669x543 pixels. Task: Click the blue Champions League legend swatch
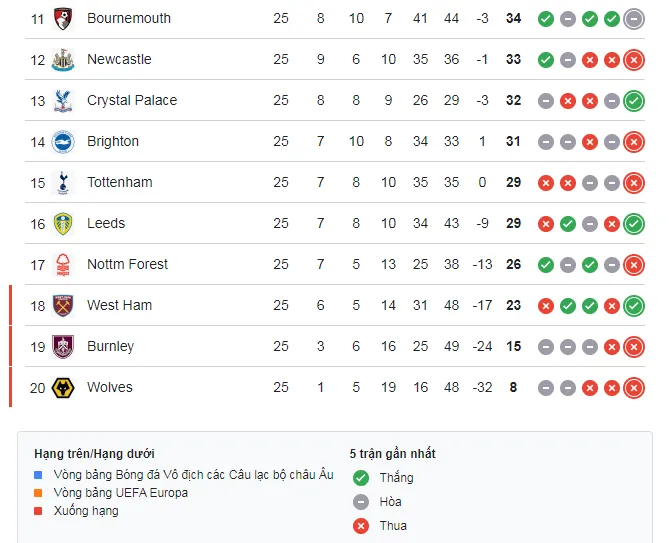pyautogui.click(x=38, y=475)
